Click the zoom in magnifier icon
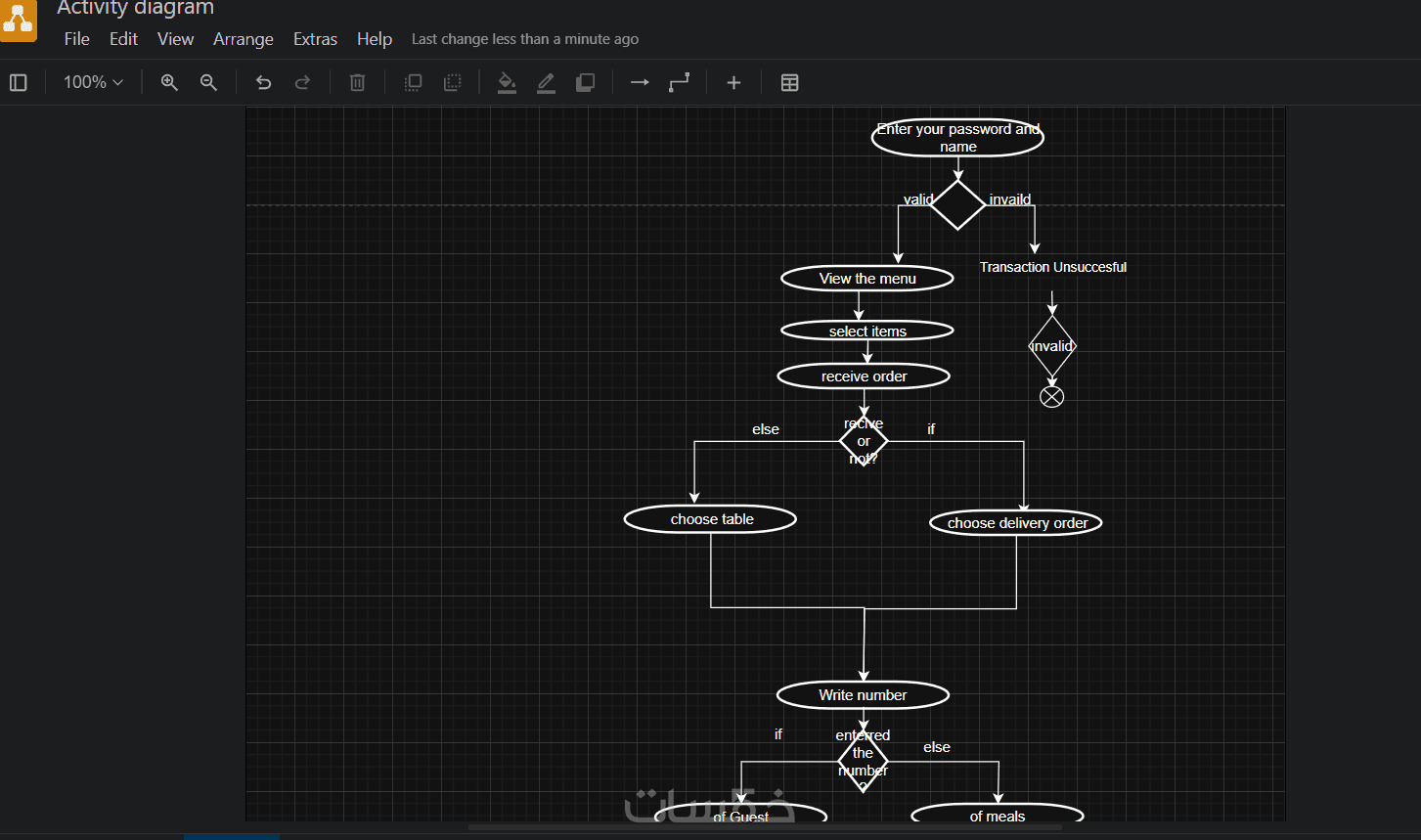The height and width of the screenshot is (840, 1421). click(169, 83)
